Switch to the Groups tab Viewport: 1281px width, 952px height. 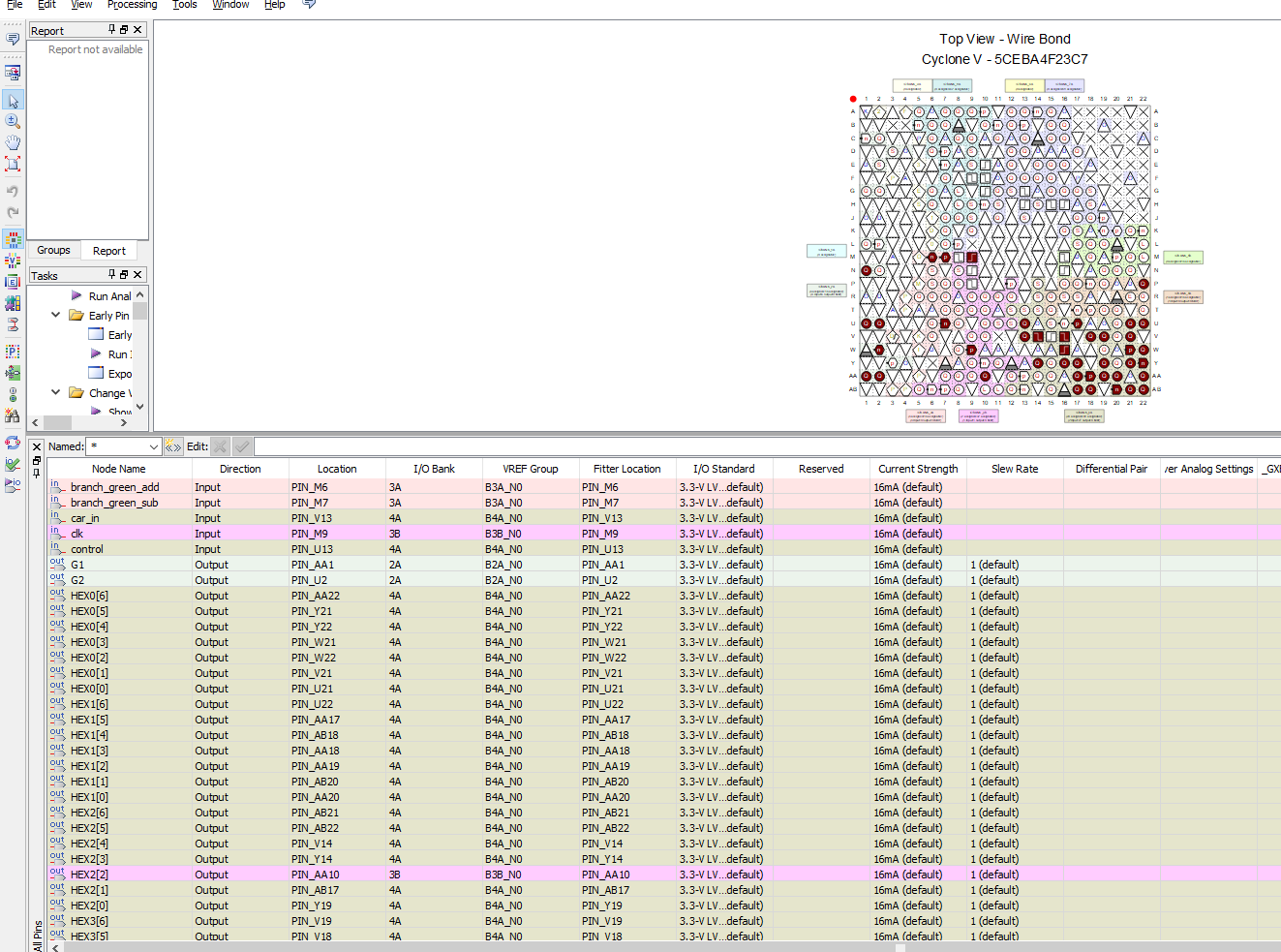53,250
